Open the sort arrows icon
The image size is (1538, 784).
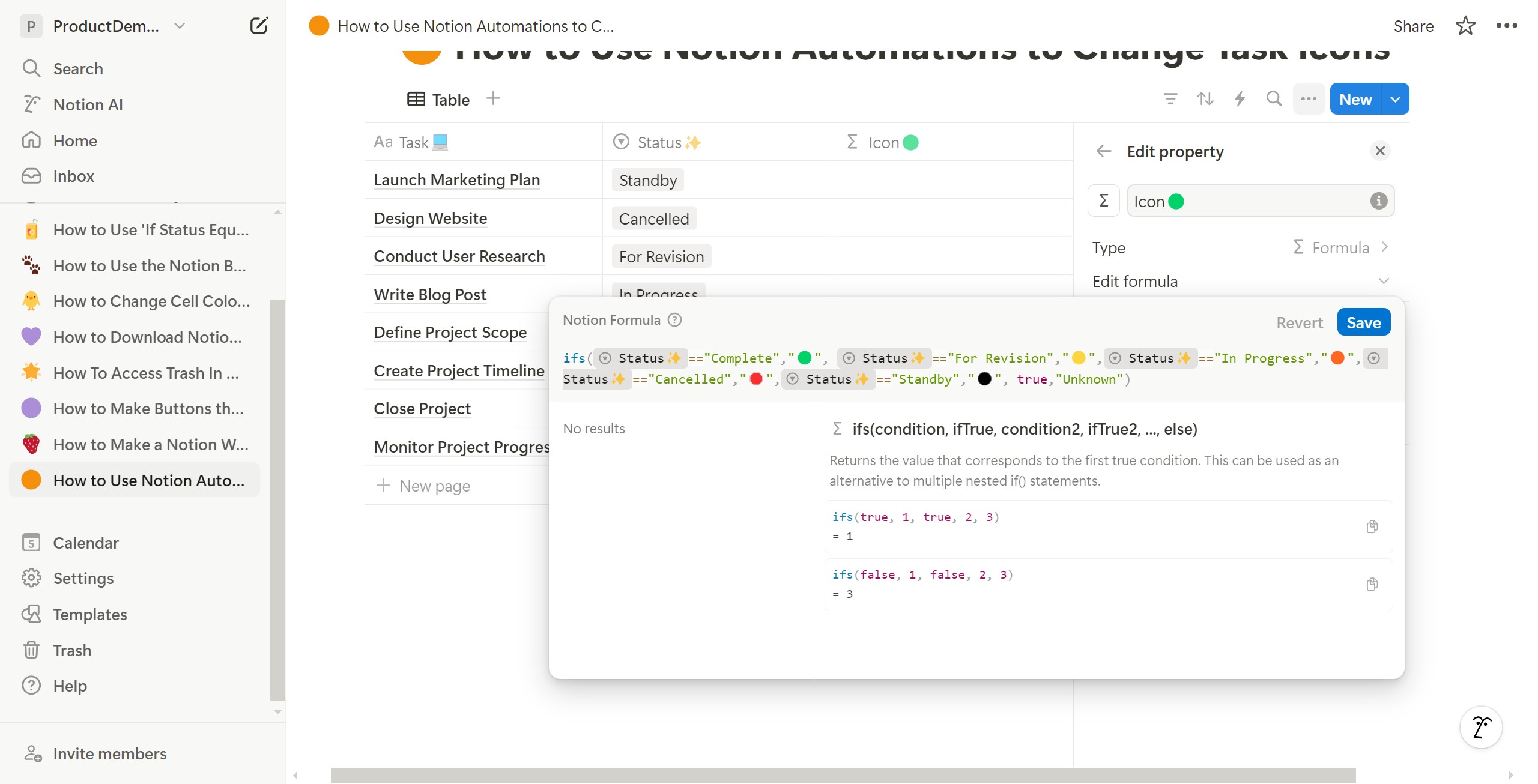click(1205, 99)
